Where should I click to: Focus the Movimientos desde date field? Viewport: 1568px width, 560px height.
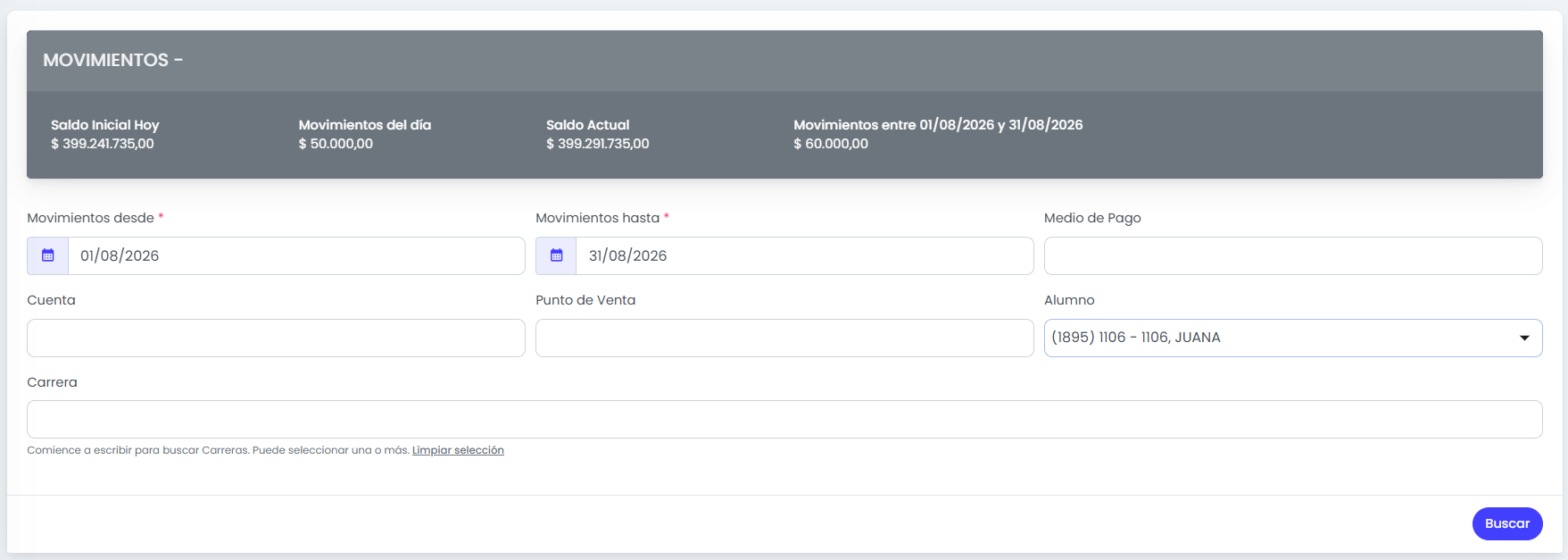pos(296,255)
